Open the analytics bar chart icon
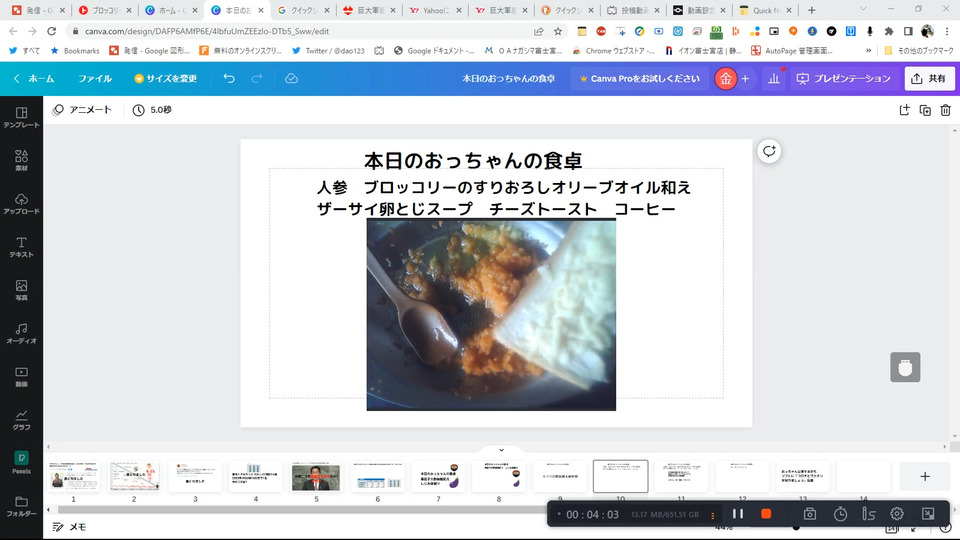The height and width of the screenshot is (540, 960). pyautogui.click(x=774, y=78)
